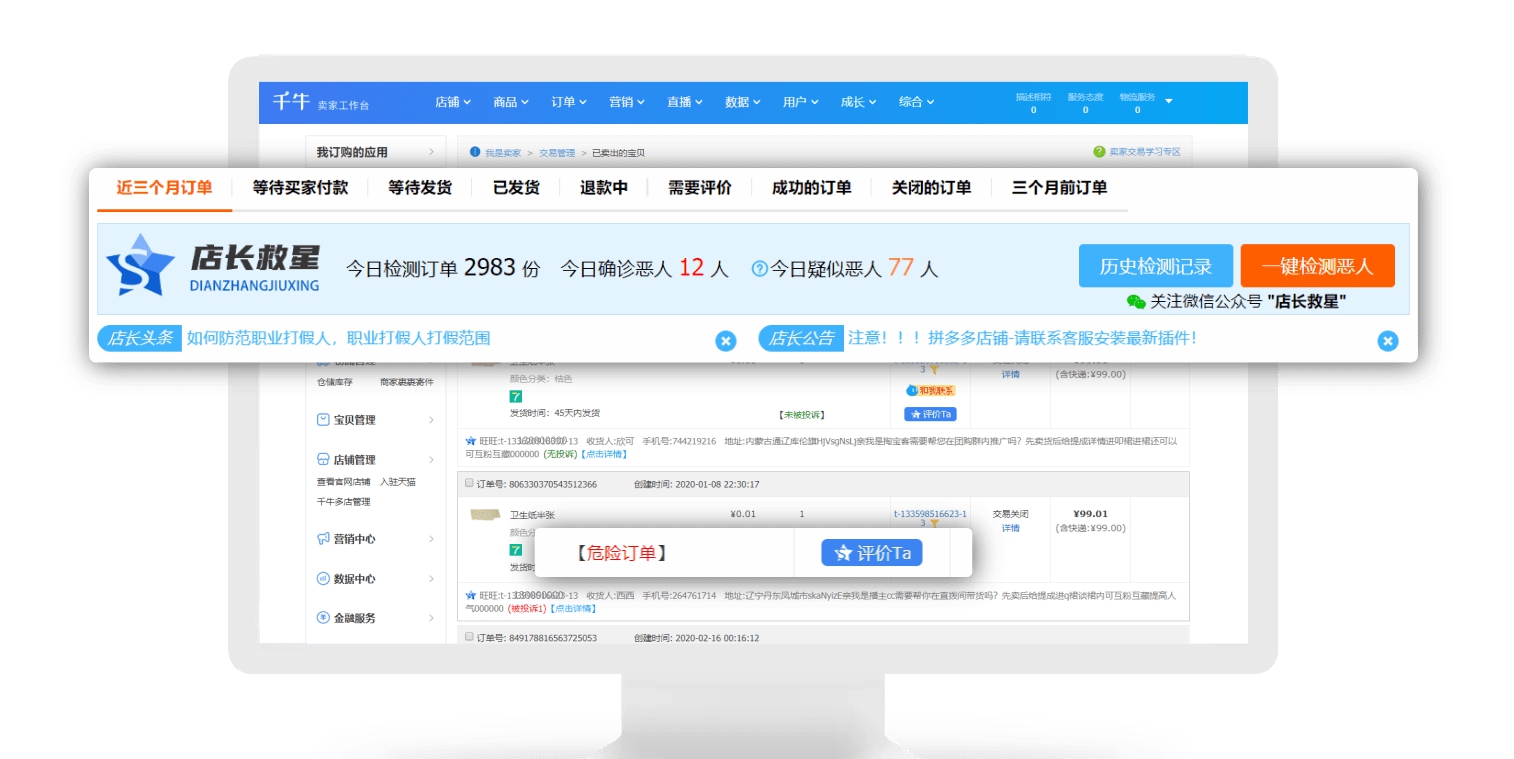Click the star icon inside 评价Ta popup button
The height and width of the screenshot is (759, 1514).
point(843,552)
